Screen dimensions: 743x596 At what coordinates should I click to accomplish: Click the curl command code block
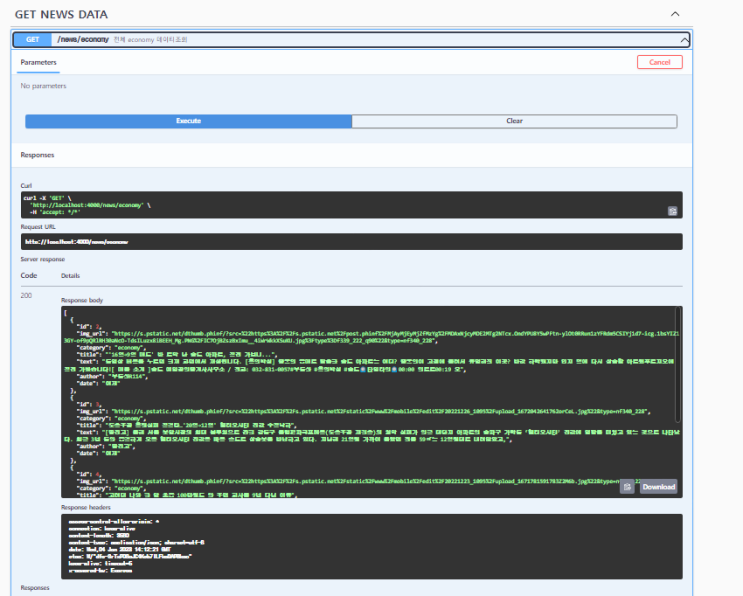click(x=352, y=205)
